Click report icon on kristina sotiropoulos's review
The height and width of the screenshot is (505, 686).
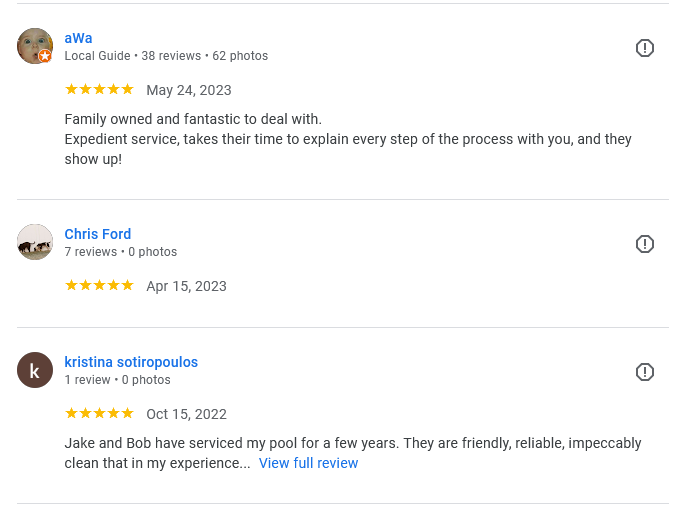coord(645,372)
